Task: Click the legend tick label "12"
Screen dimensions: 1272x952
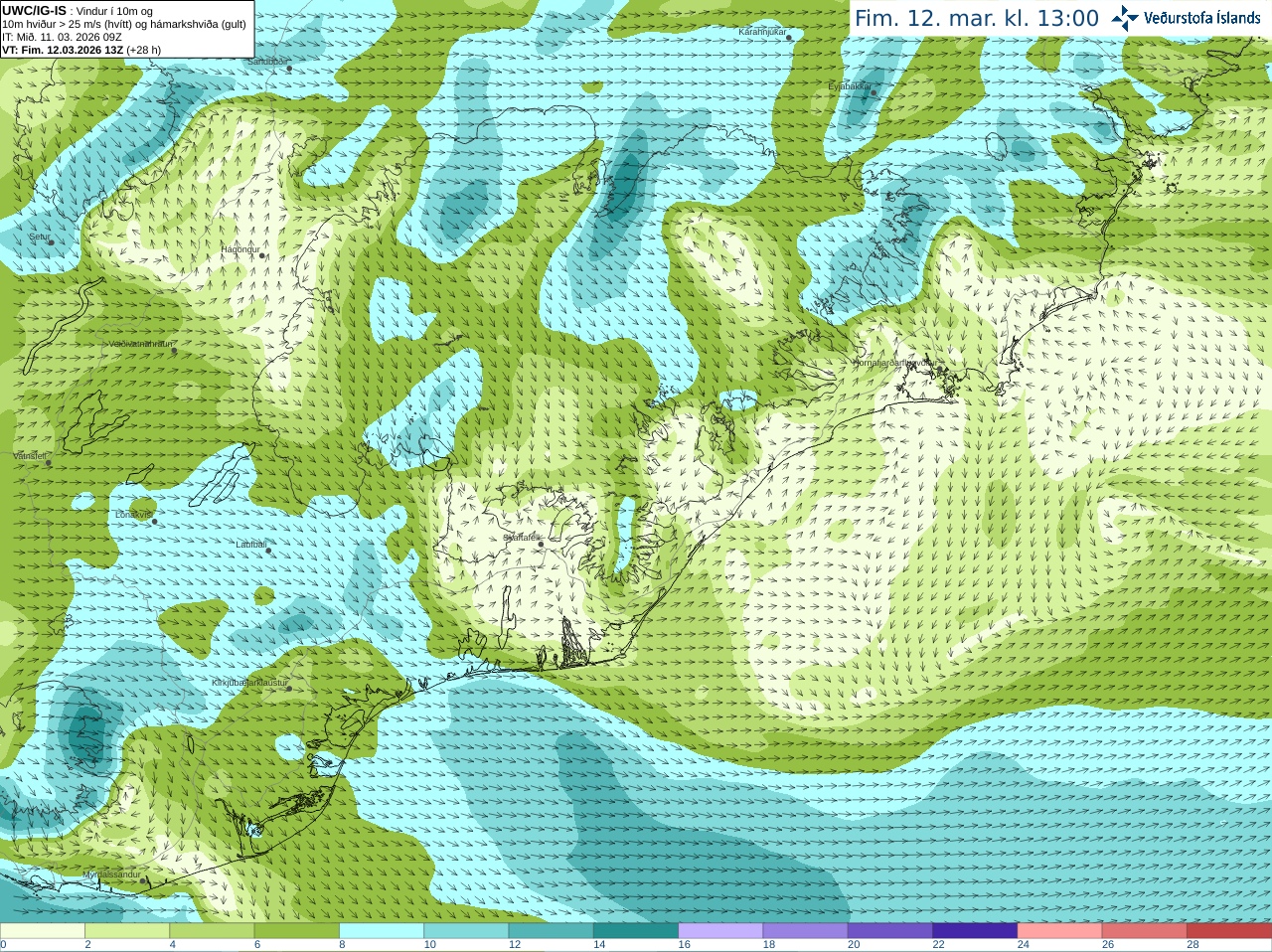Action: click(515, 945)
